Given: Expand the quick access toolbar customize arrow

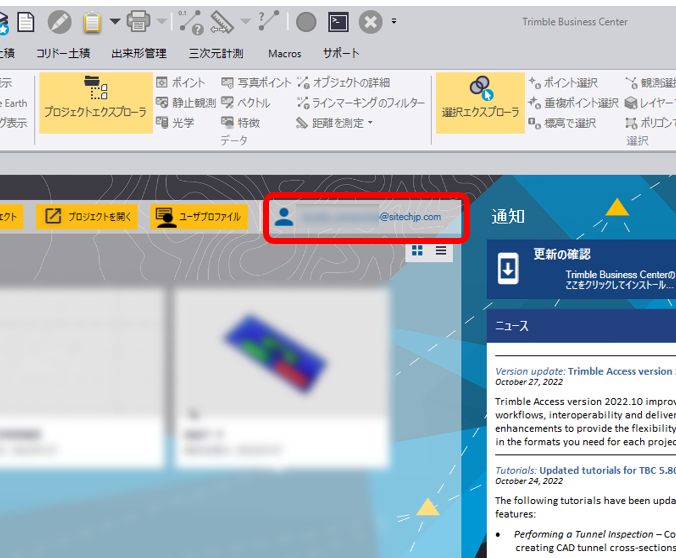Looking at the screenshot, I should 394,21.
